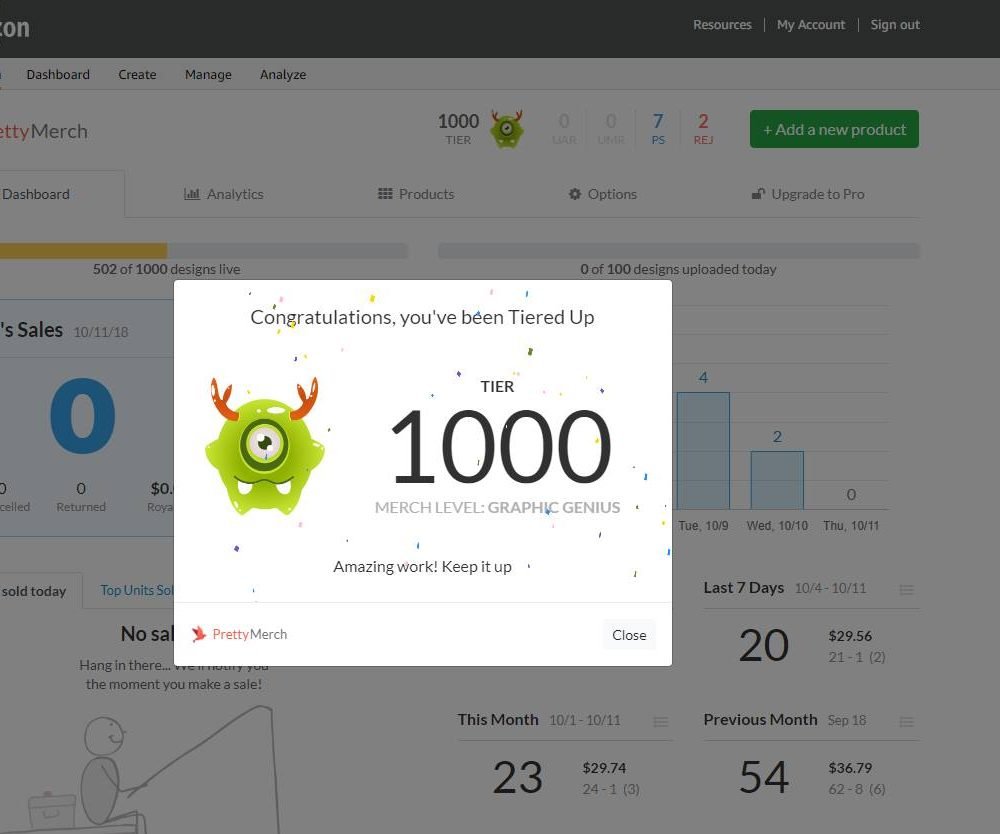
Task: Toggle the This Month panel list options
Action: [660, 721]
